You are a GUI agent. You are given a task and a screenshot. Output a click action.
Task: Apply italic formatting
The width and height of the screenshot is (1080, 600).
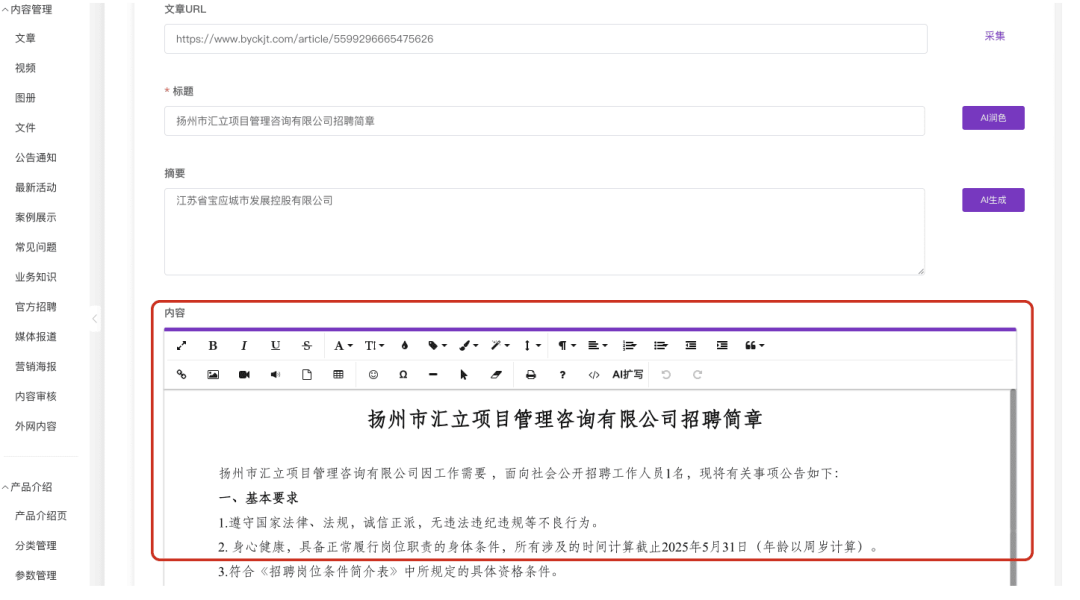(244, 346)
